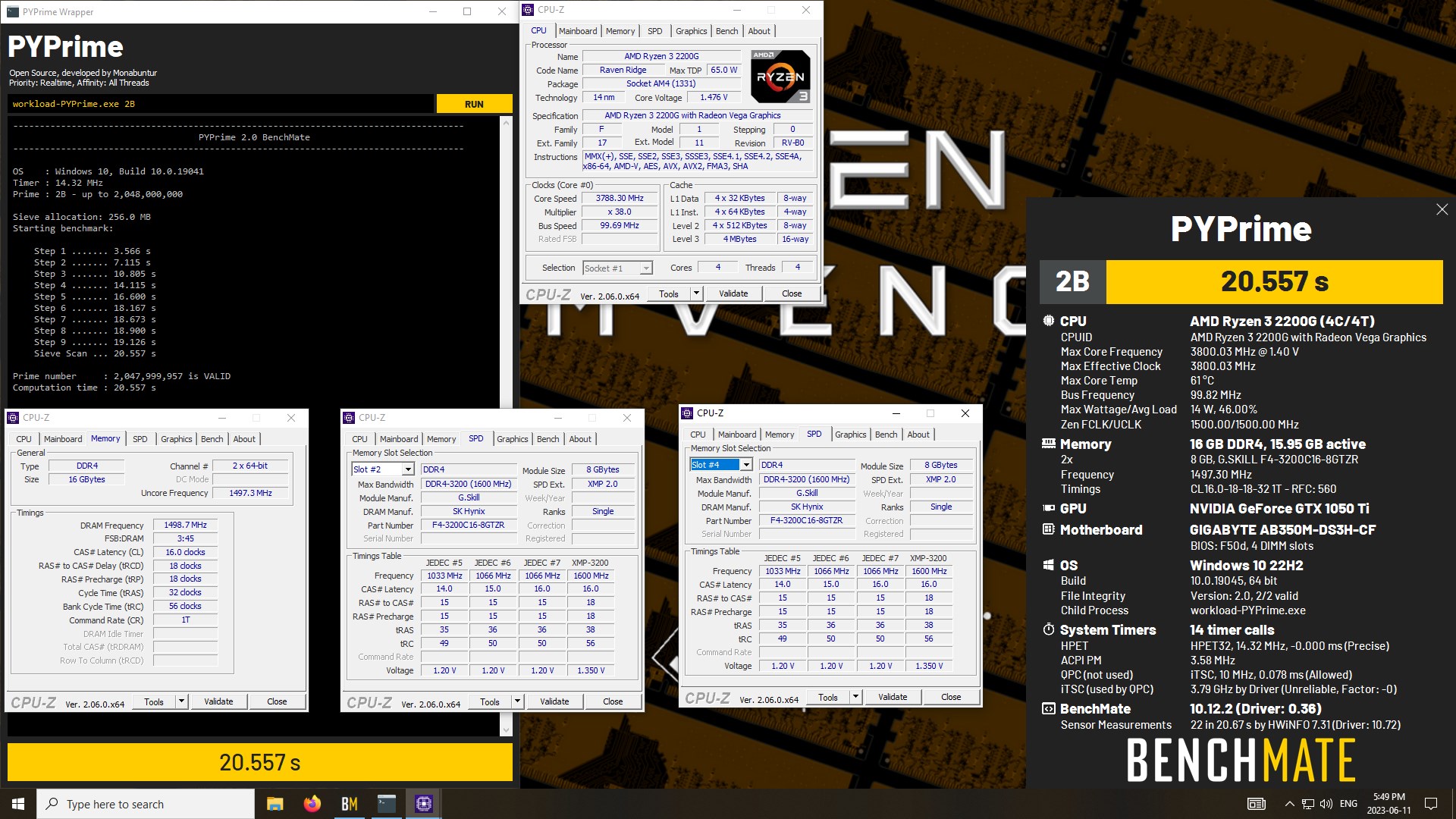The height and width of the screenshot is (819, 1456).
Task: Open the network tray icon
Action: coord(1308,804)
